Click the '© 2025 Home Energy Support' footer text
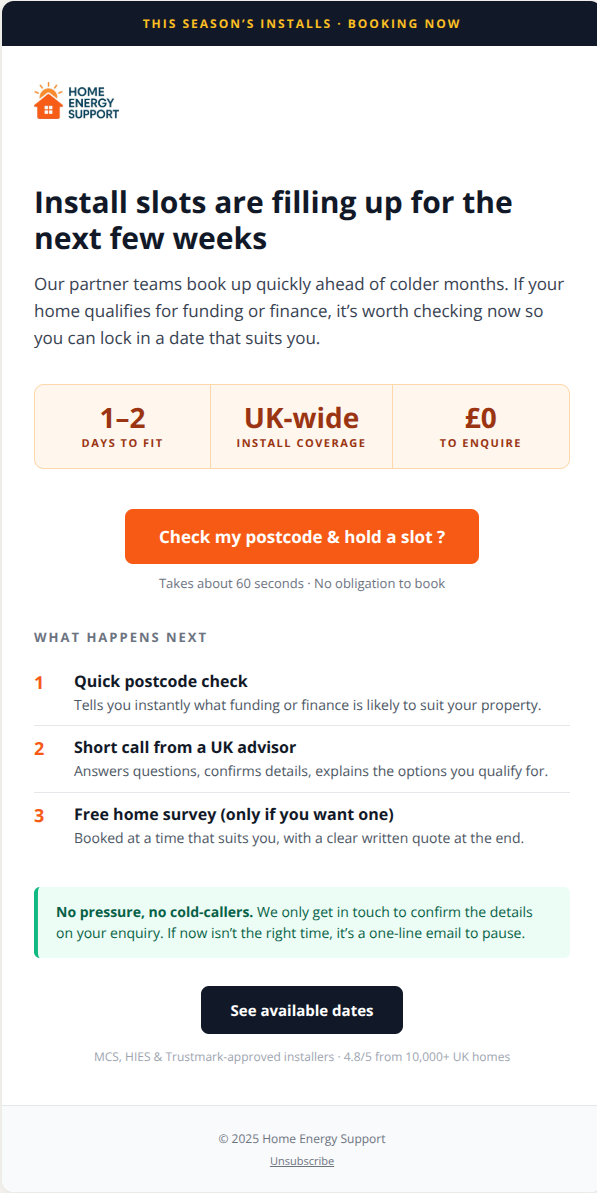This screenshot has height=1193, width=597. pos(302,1139)
